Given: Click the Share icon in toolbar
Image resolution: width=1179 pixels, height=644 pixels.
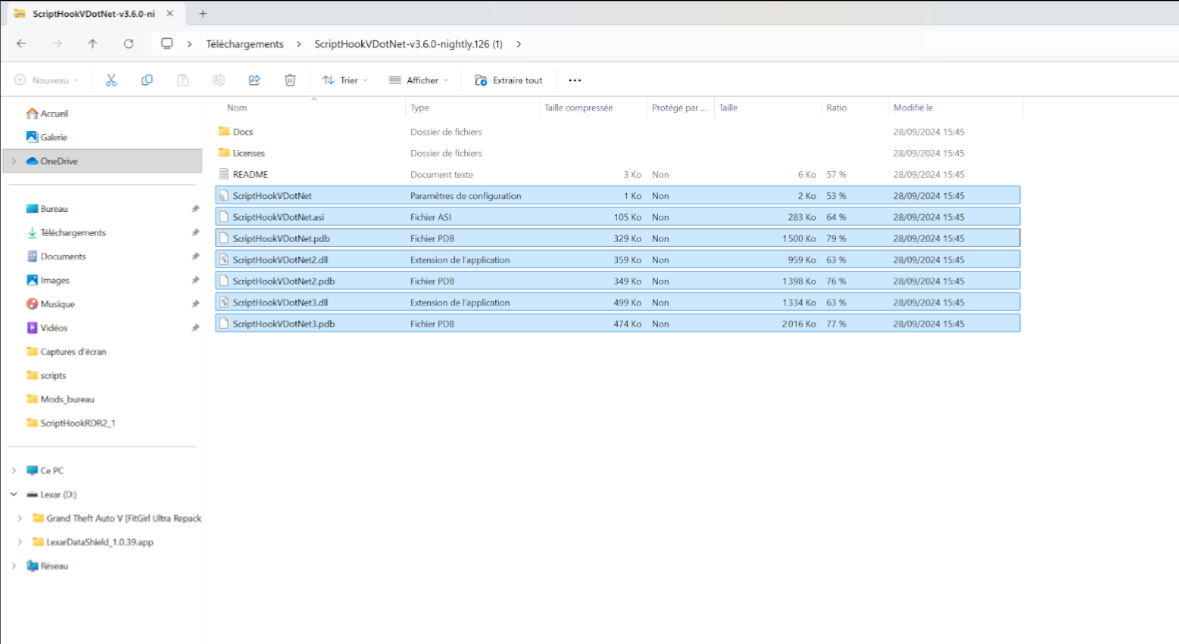Looking at the screenshot, I should pos(254,80).
